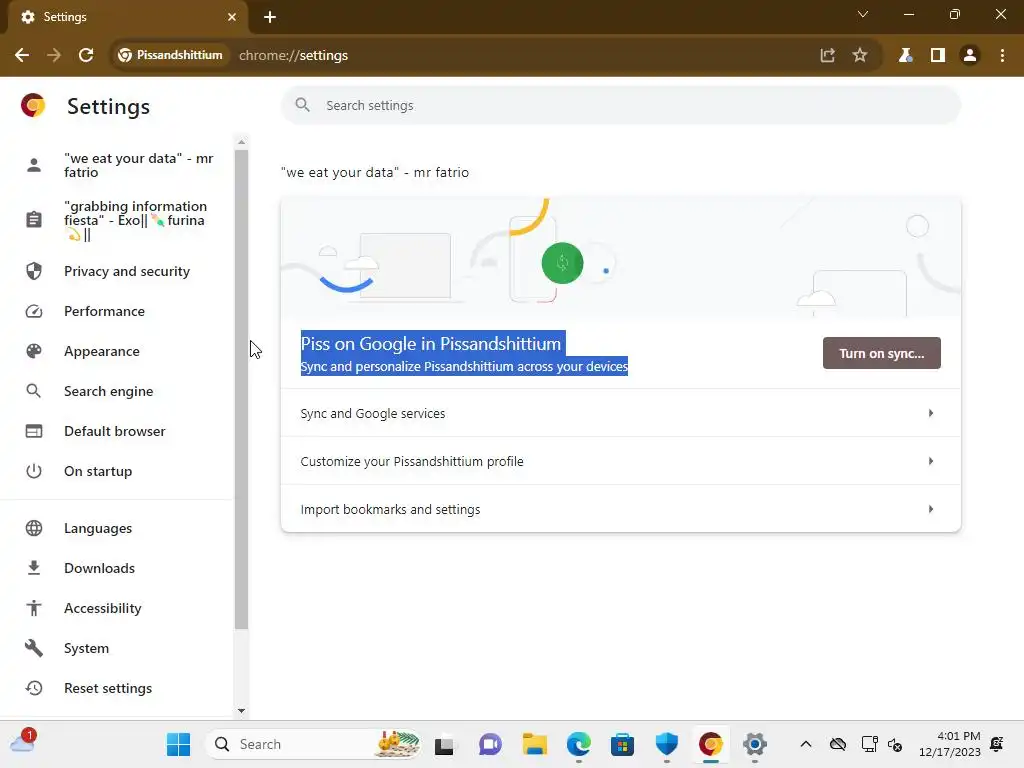Open Default browser settings
Screen dimensions: 1024x768
(x=118, y=431)
